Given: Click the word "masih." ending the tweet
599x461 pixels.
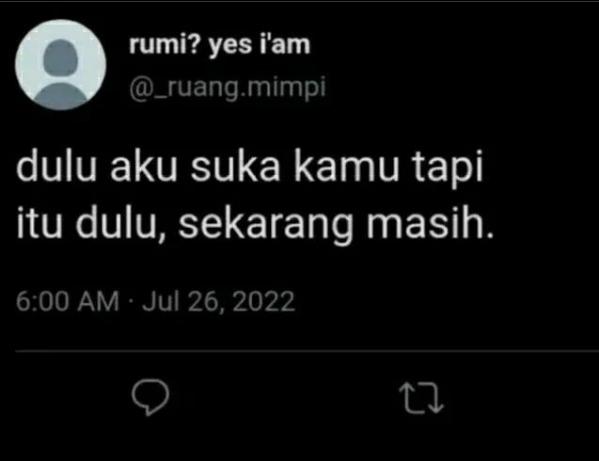Looking at the screenshot, I should tap(431, 223).
